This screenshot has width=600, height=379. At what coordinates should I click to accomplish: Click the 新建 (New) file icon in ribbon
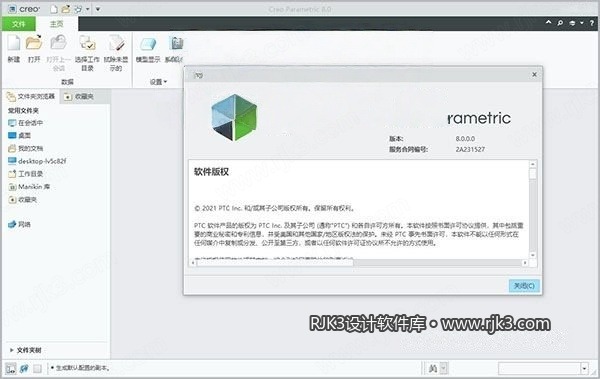click(14, 43)
